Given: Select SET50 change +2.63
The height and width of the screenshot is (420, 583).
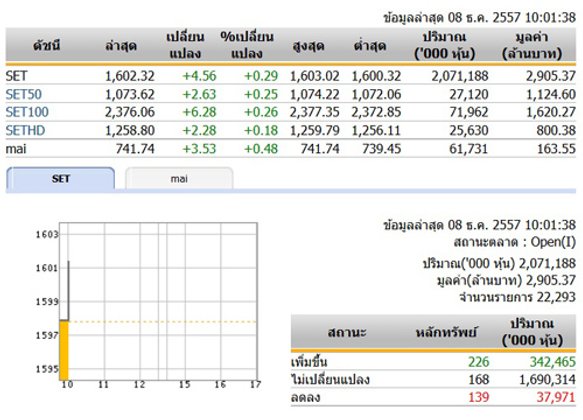Looking at the screenshot, I should [x=199, y=94].
